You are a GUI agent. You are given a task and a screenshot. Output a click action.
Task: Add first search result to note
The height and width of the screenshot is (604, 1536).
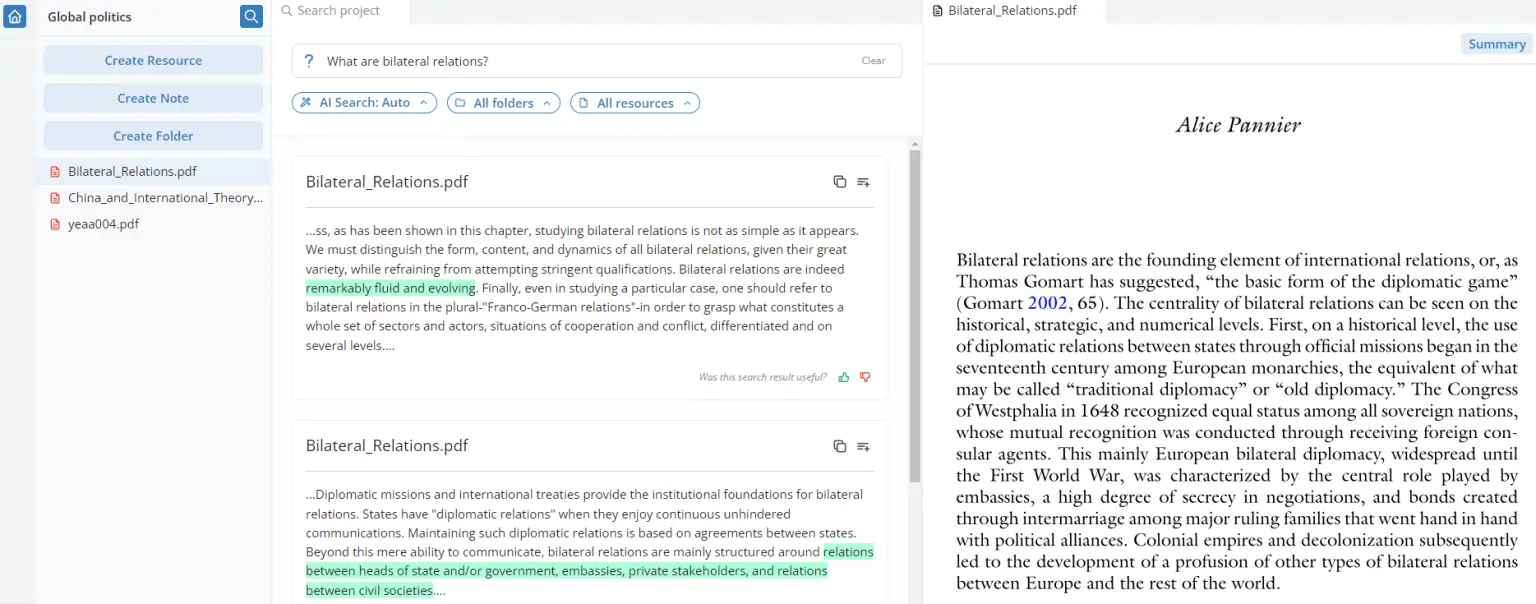[864, 182]
